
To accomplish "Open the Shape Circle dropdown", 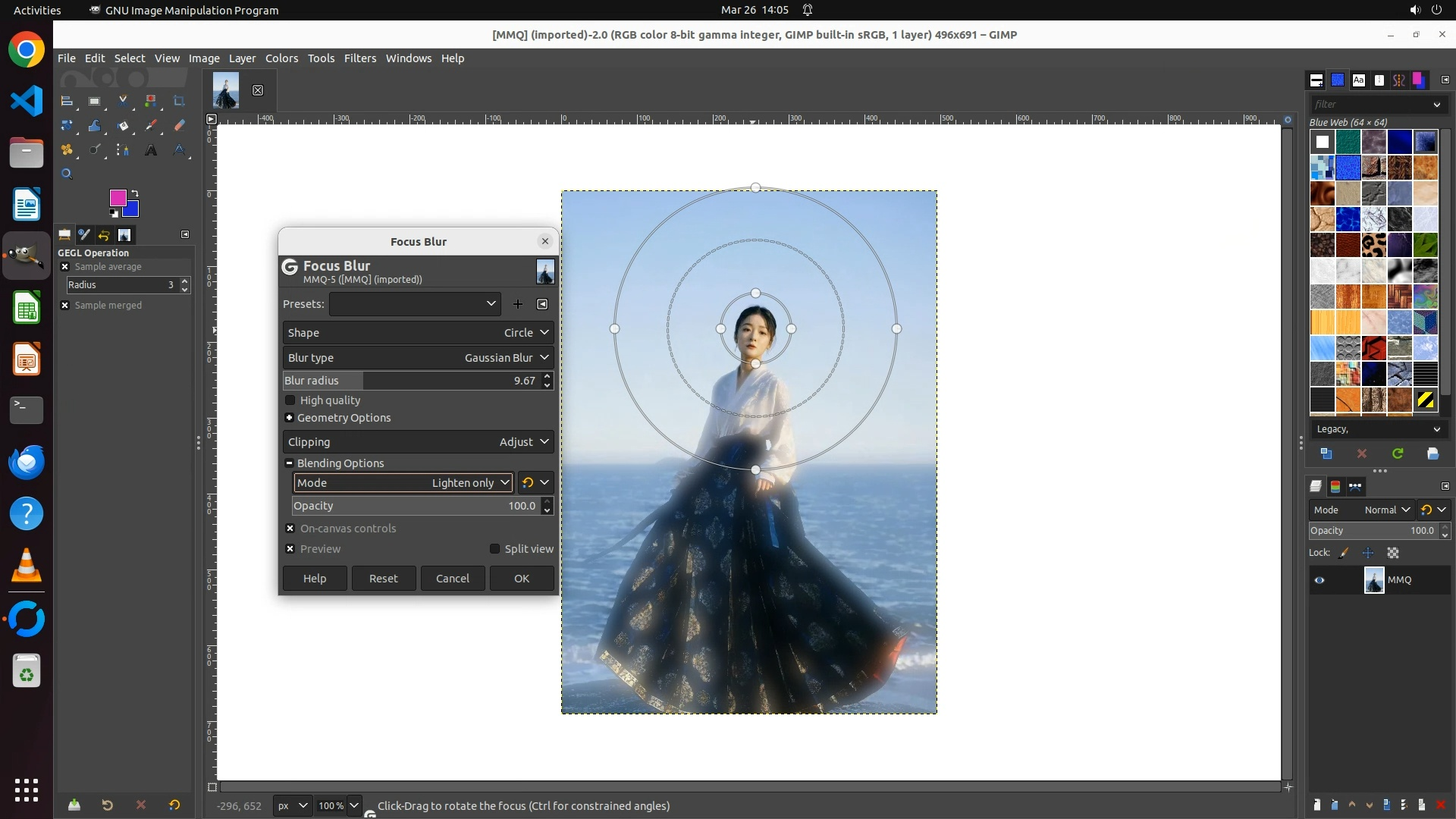I will tap(418, 333).
